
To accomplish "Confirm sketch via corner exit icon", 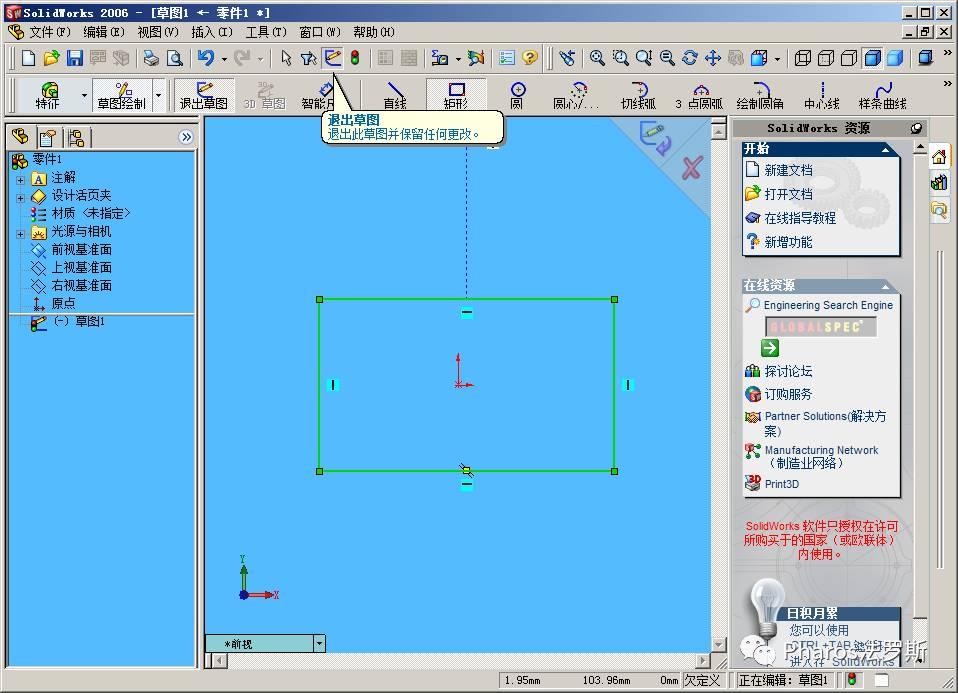I will tap(654, 138).
